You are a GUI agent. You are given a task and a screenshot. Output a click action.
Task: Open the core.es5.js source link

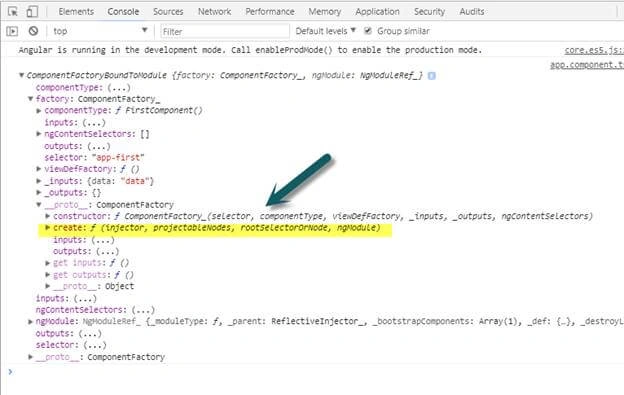pos(594,50)
